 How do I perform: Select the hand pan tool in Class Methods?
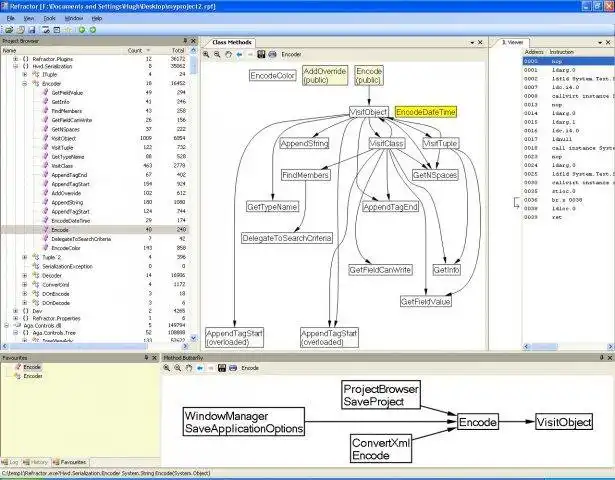pos(228,55)
